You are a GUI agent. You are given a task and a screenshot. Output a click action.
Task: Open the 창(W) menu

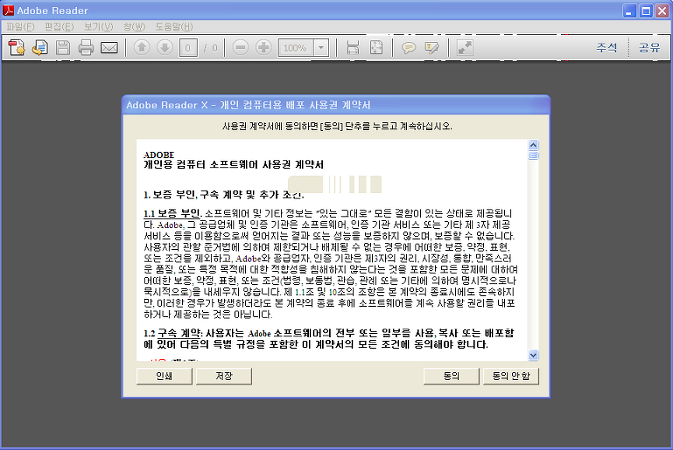pos(134,27)
